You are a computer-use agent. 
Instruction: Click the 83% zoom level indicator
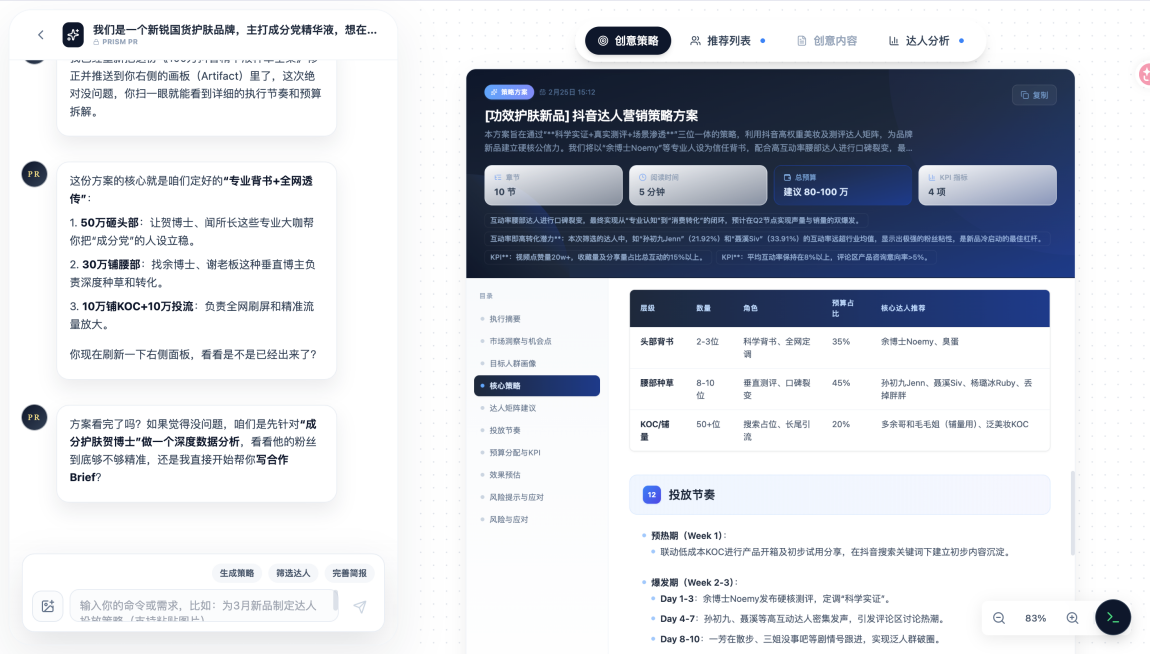coord(1035,618)
